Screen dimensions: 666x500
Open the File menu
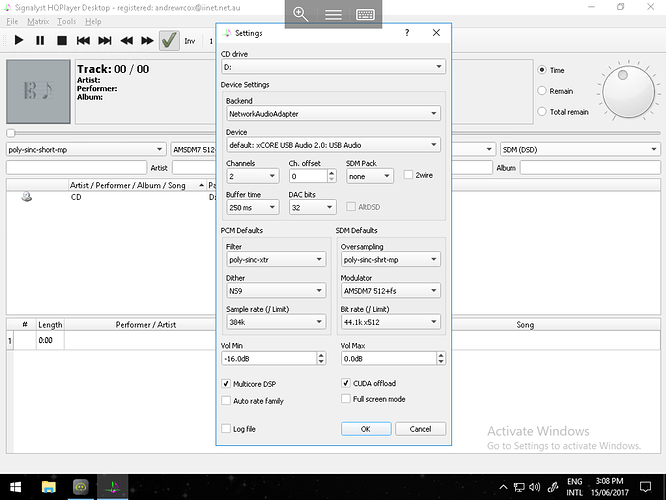pyautogui.click(x=12, y=21)
